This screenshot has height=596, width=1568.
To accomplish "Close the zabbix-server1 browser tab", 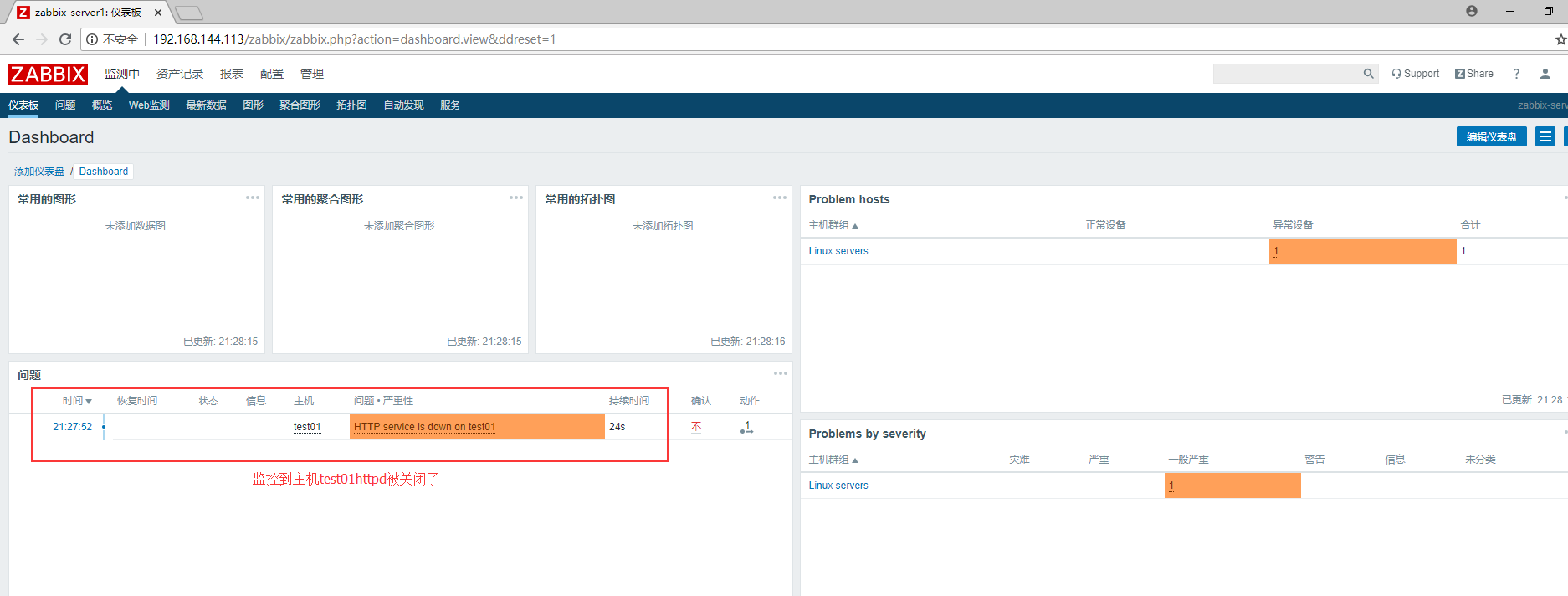I will pos(158,13).
